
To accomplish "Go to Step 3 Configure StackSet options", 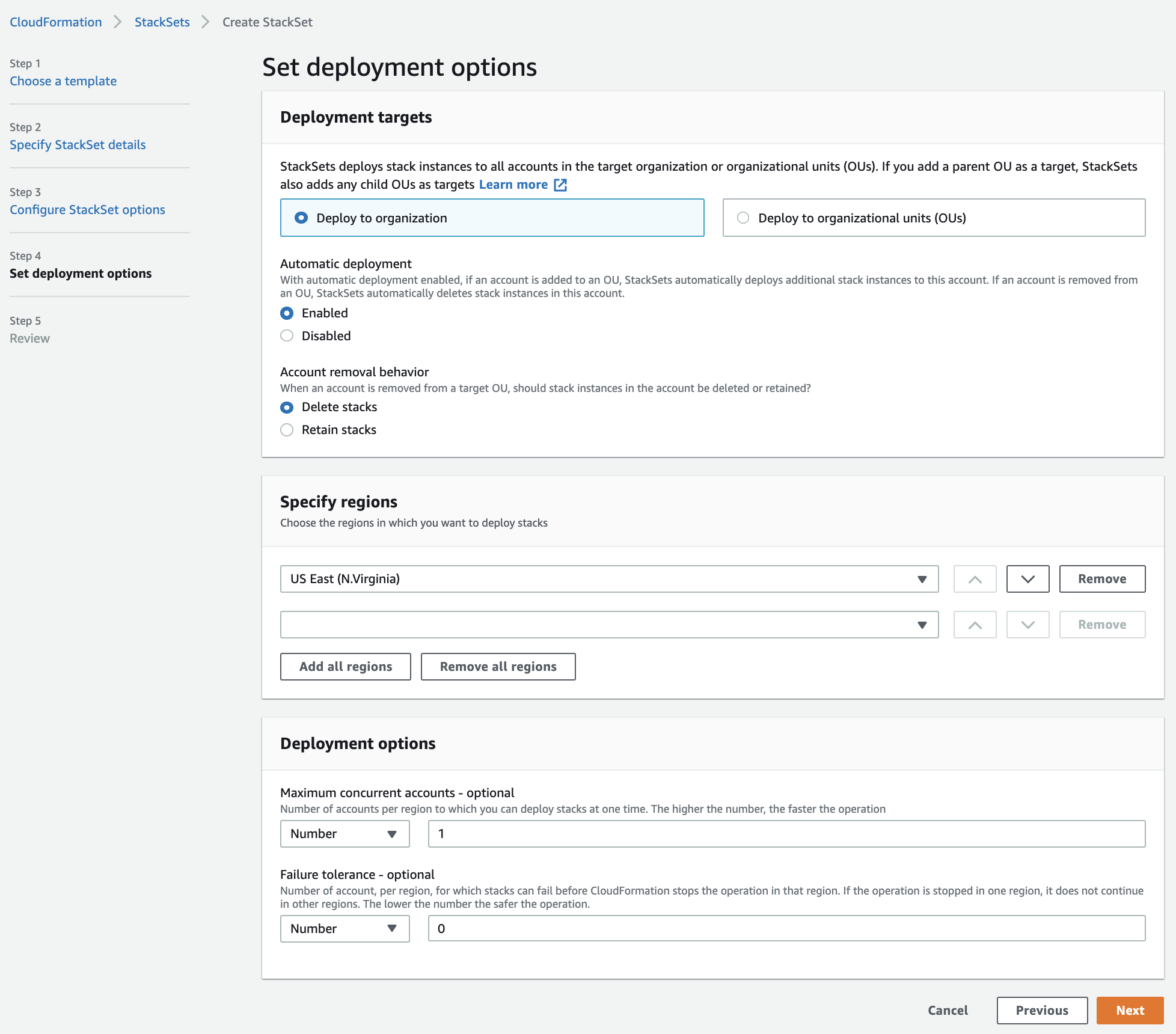I will point(87,210).
